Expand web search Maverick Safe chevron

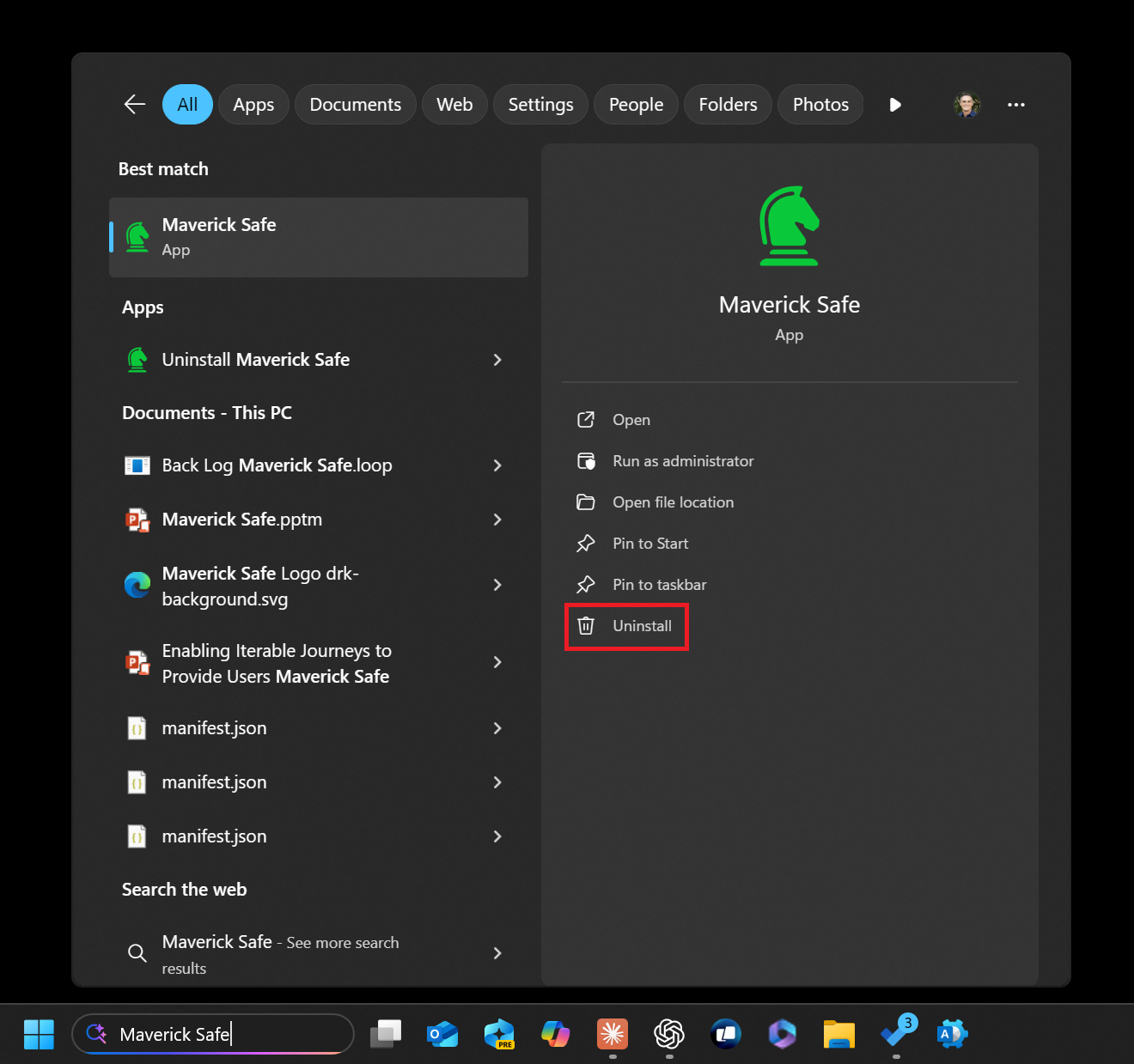(497, 953)
